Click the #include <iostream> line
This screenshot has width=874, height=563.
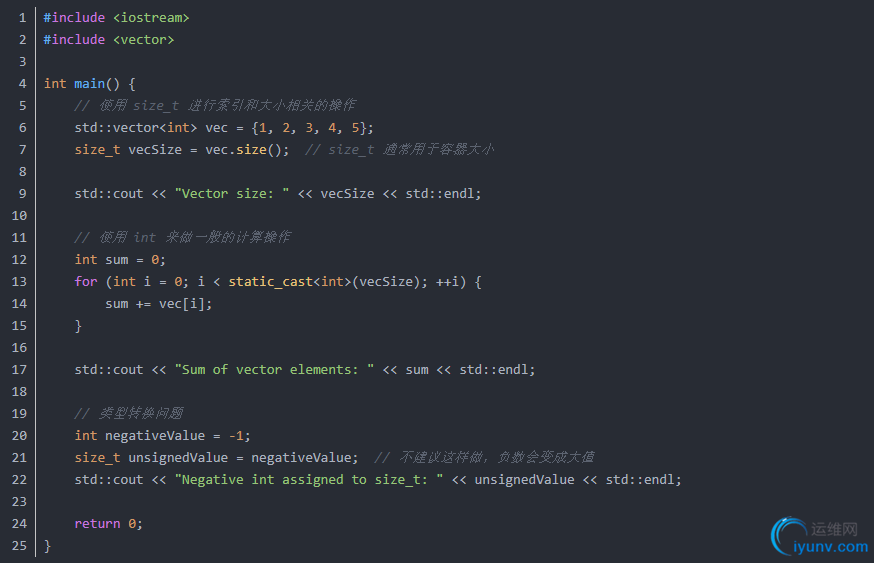tap(116, 18)
